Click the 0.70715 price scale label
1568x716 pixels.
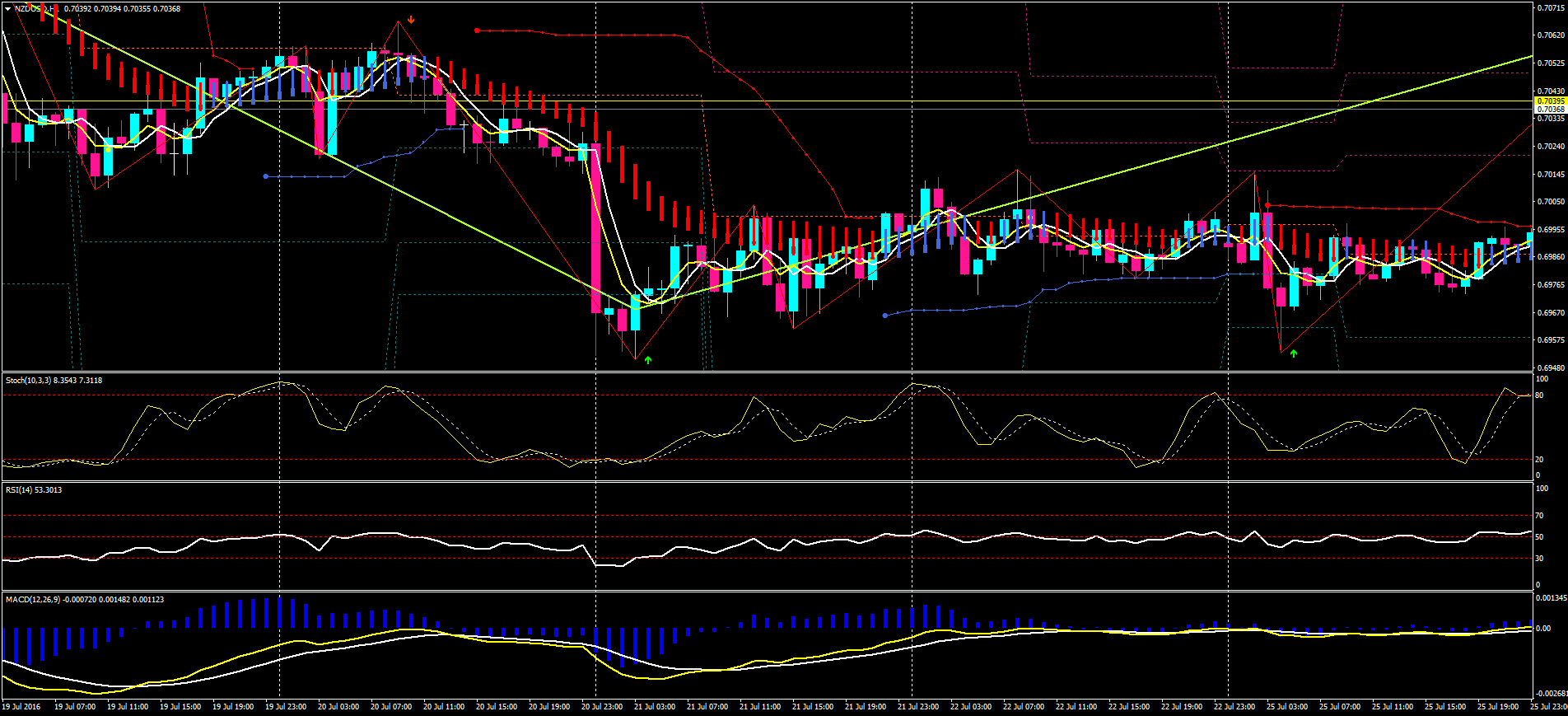click(x=1551, y=8)
